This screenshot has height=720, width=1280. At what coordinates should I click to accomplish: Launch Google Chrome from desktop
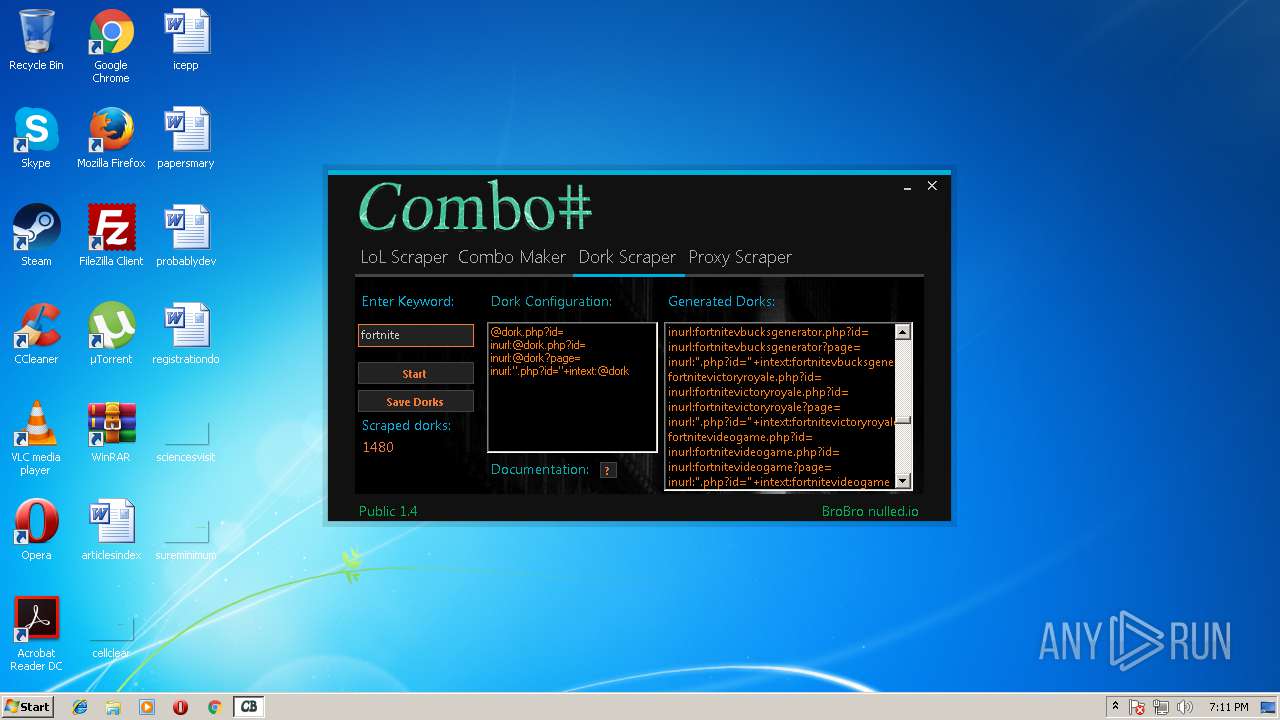(x=111, y=46)
